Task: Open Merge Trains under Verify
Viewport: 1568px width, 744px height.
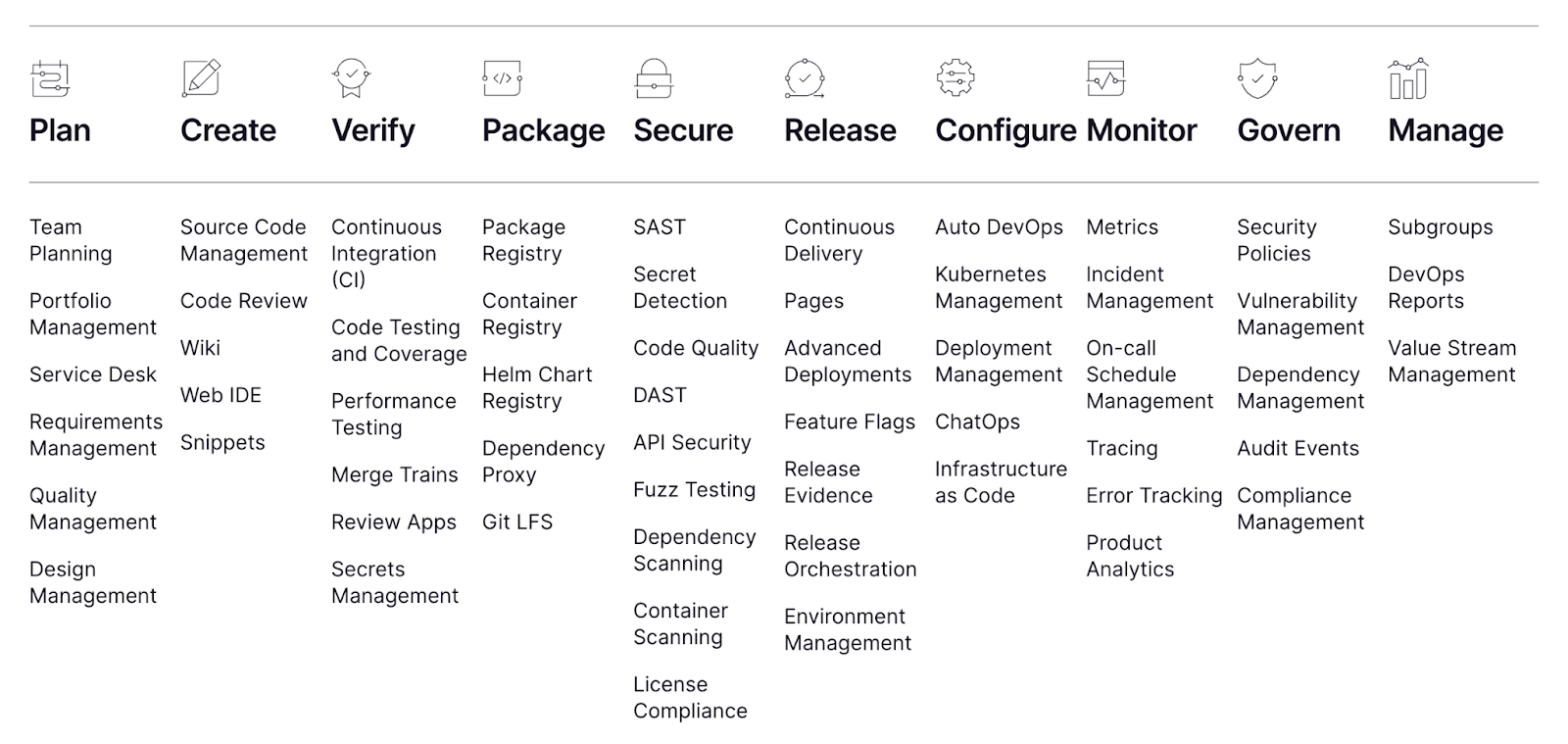Action: click(x=394, y=474)
